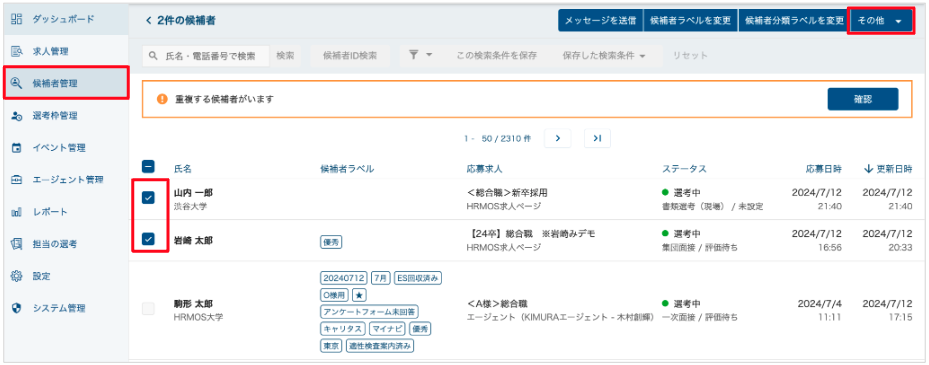929x365 pixels.
Task: Open candidate 山内 一郎
Action: (x=193, y=194)
